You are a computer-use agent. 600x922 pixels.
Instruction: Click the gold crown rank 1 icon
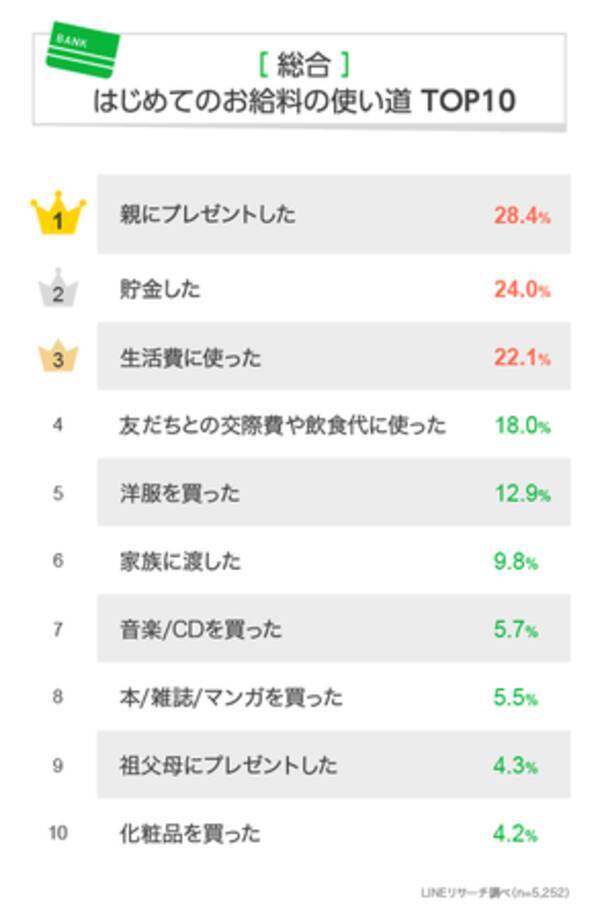coord(58,215)
